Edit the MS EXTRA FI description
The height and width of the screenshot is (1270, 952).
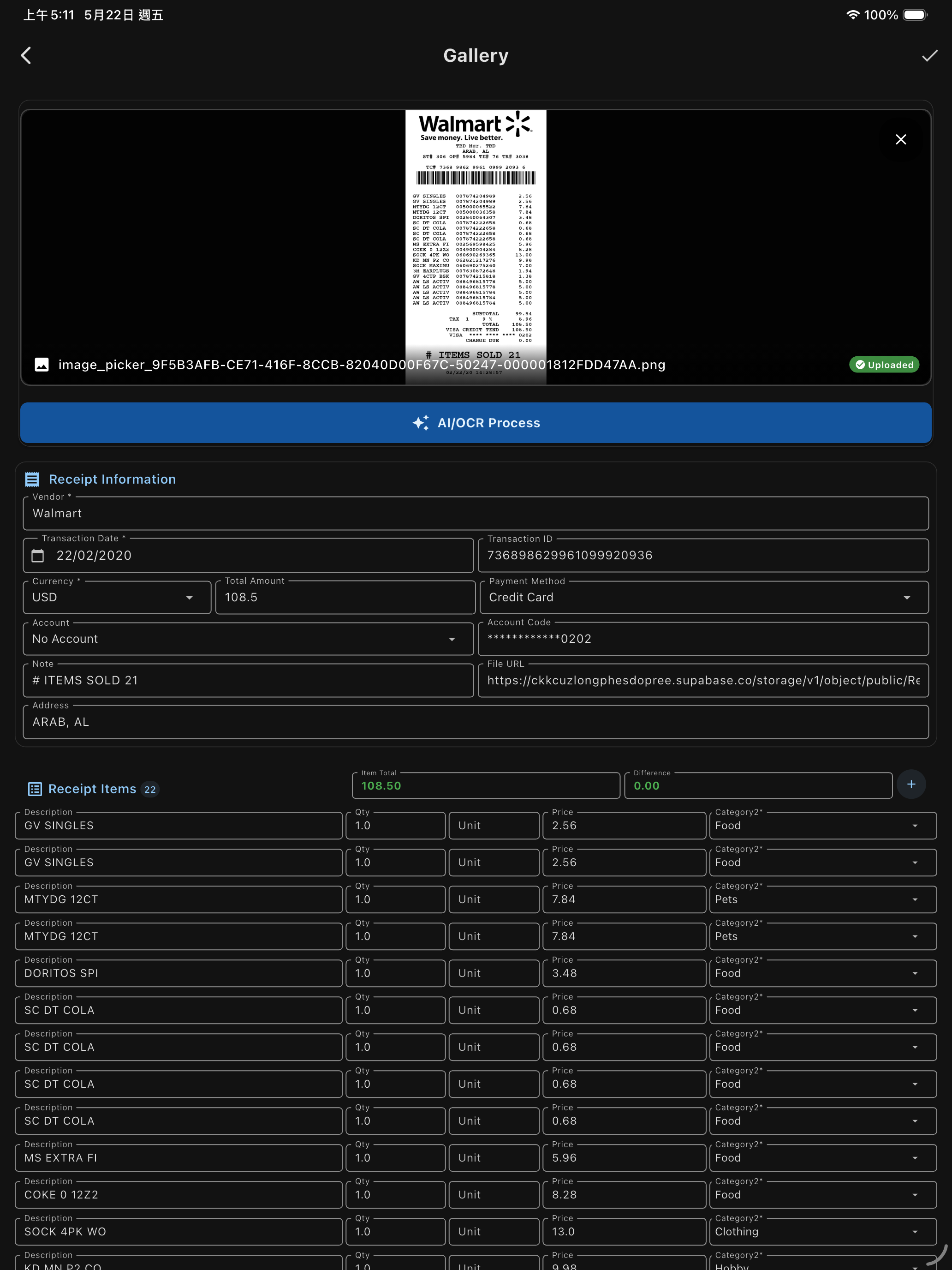(178, 1157)
